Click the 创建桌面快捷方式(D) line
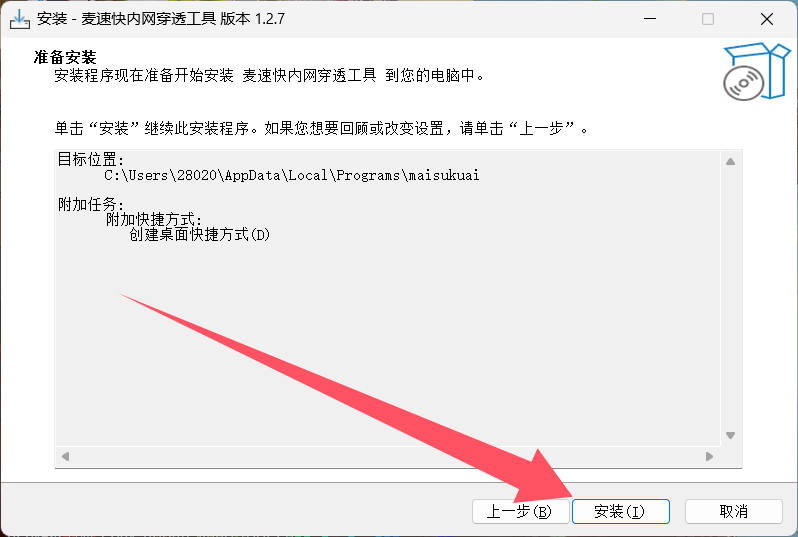 tap(200, 235)
